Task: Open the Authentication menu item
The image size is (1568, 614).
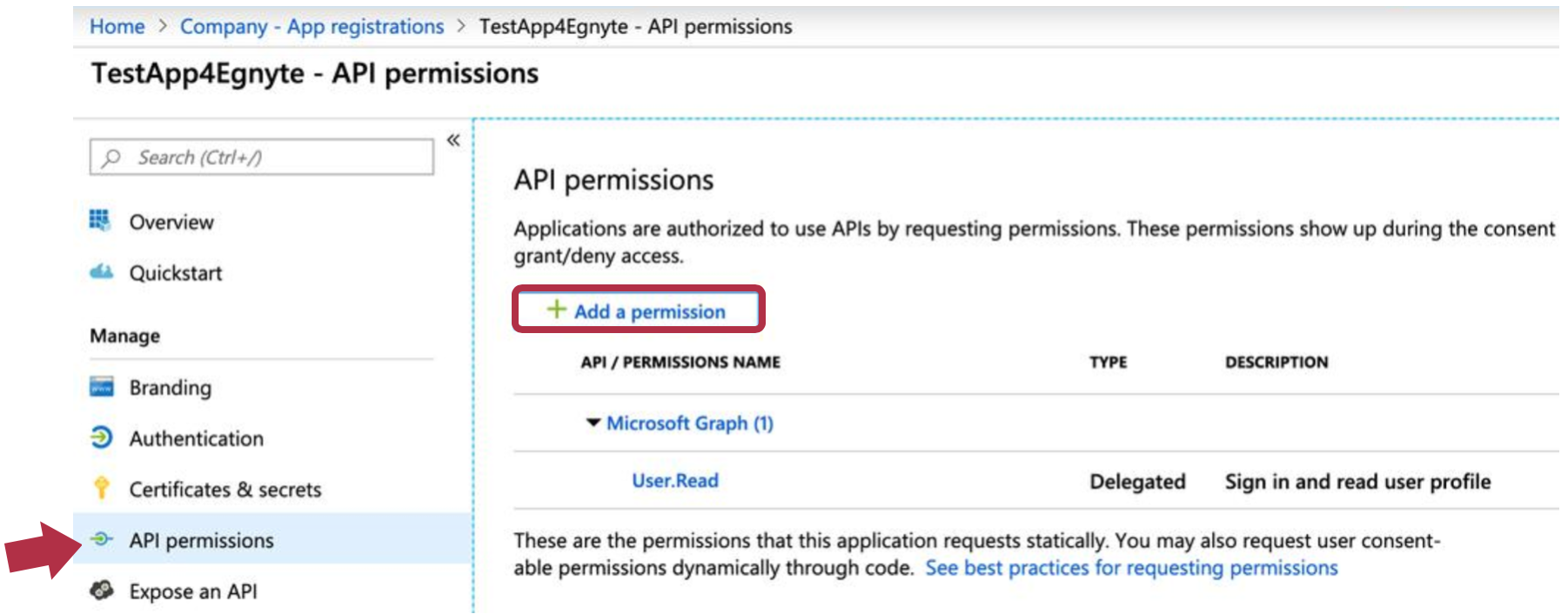Action: [197, 438]
